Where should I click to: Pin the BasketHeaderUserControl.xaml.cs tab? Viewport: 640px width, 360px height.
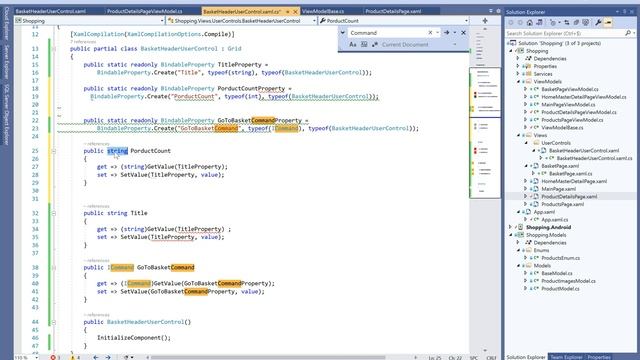tap(287, 11)
